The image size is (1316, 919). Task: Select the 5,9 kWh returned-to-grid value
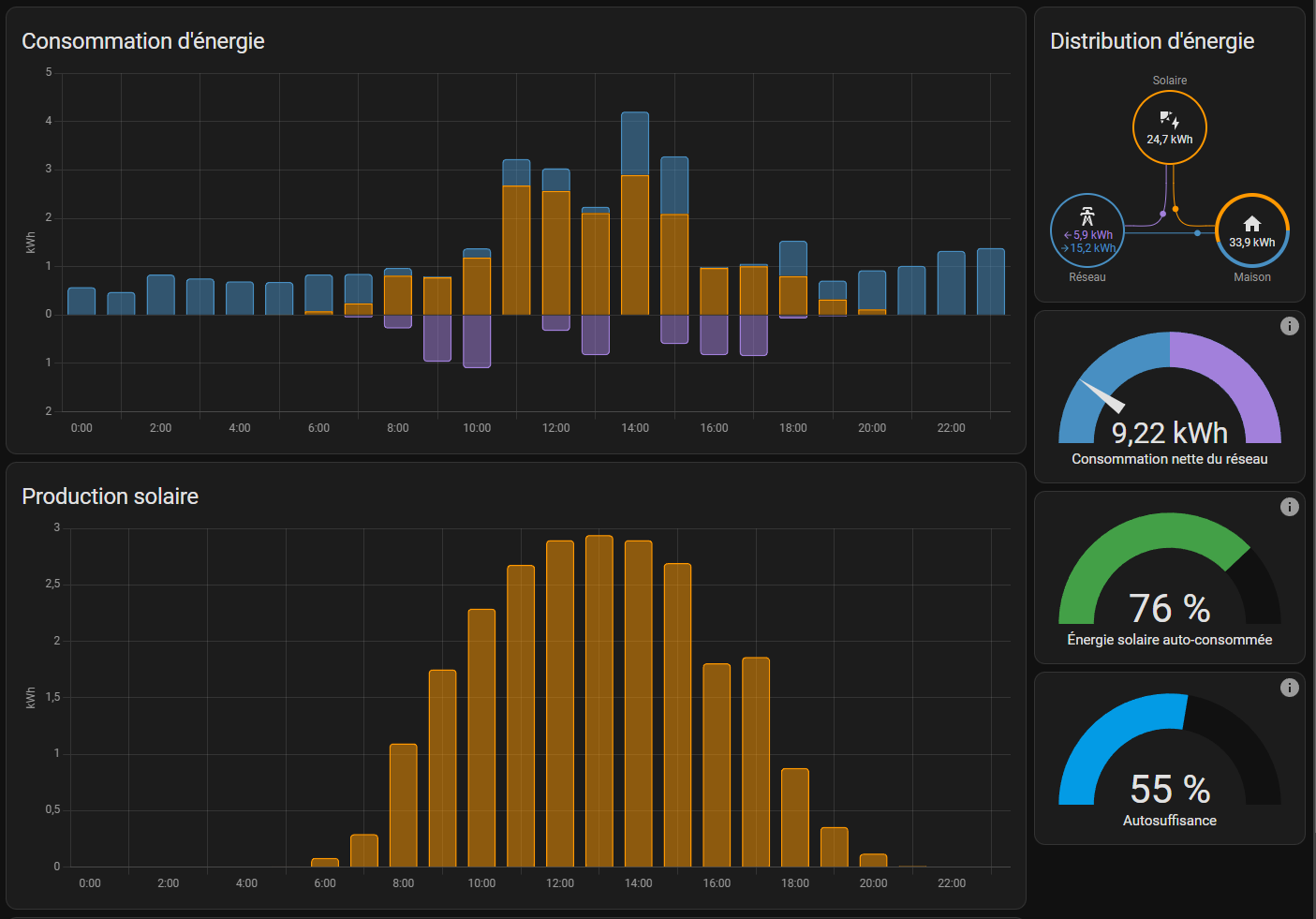(1092, 235)
